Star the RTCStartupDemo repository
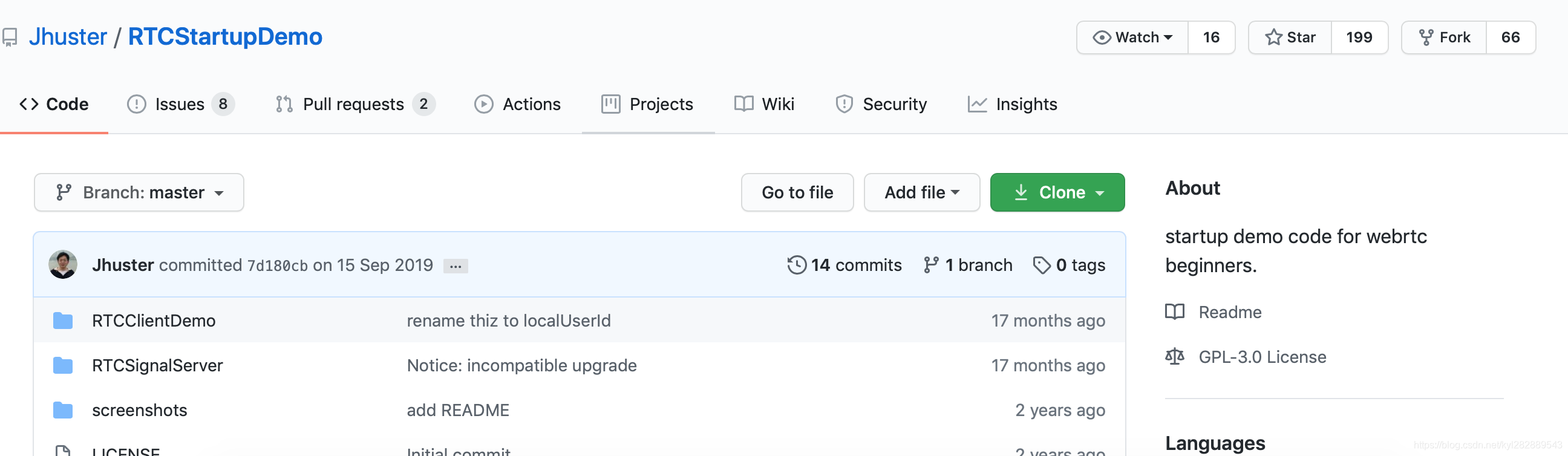 pos(1290,37)
